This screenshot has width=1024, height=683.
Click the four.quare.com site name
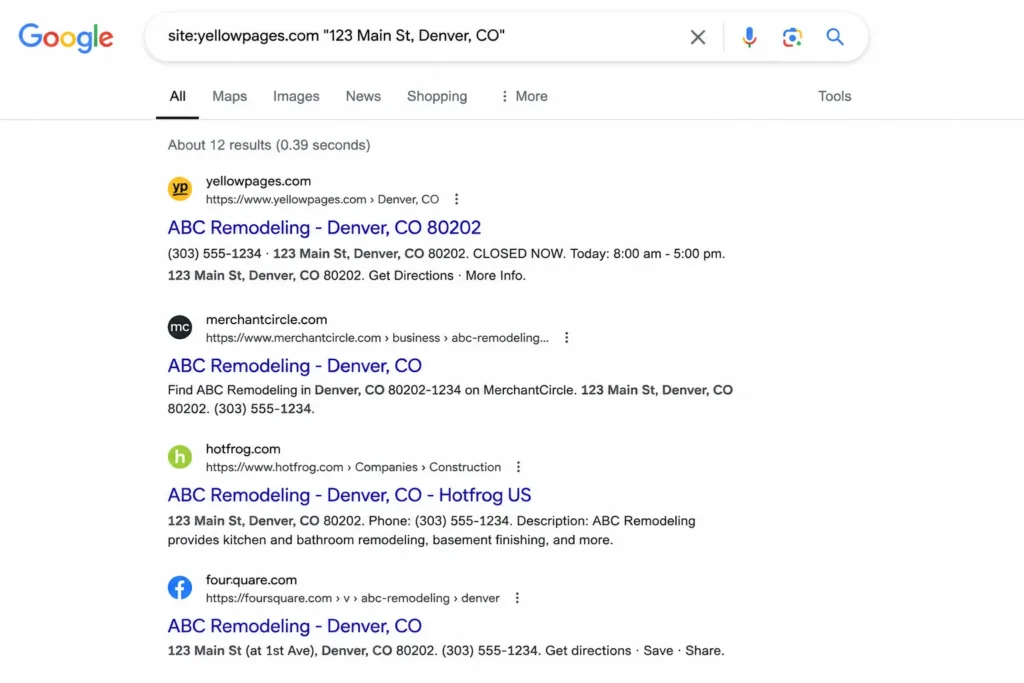coord(251,580)
